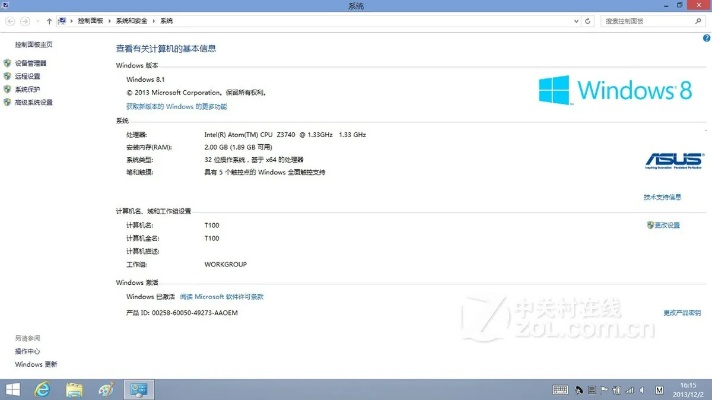Click 系统保护 (System protection) shield link
The width and height of the screenshot is (712, 400).
click(27, 89)
